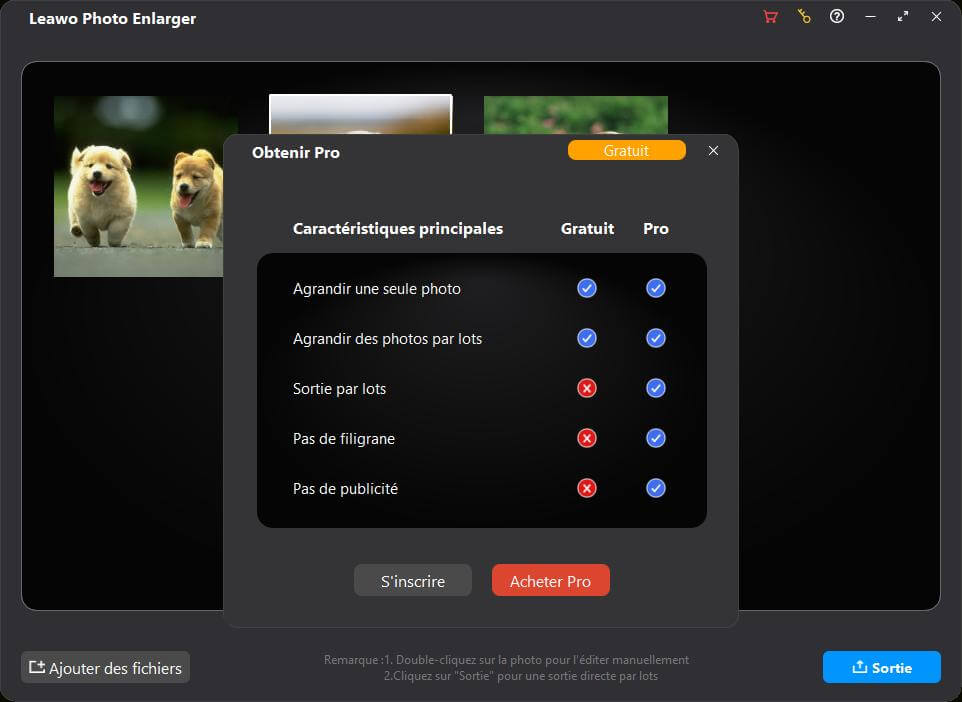This screenshot has height=702, width=962.
Task: Click the Acheter Pro button
Action: click(x=550, y=580)
